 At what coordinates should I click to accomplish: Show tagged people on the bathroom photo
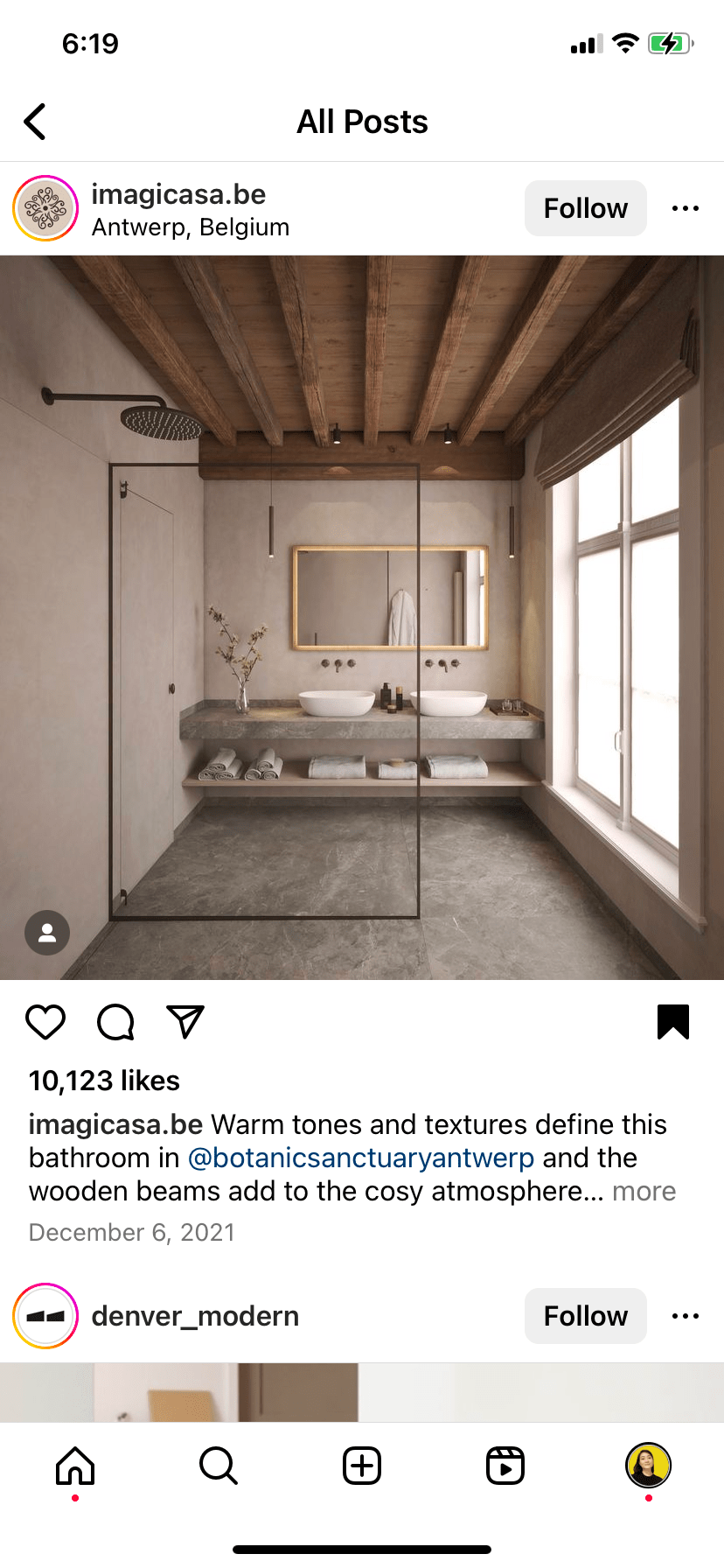tap(47, 933)
